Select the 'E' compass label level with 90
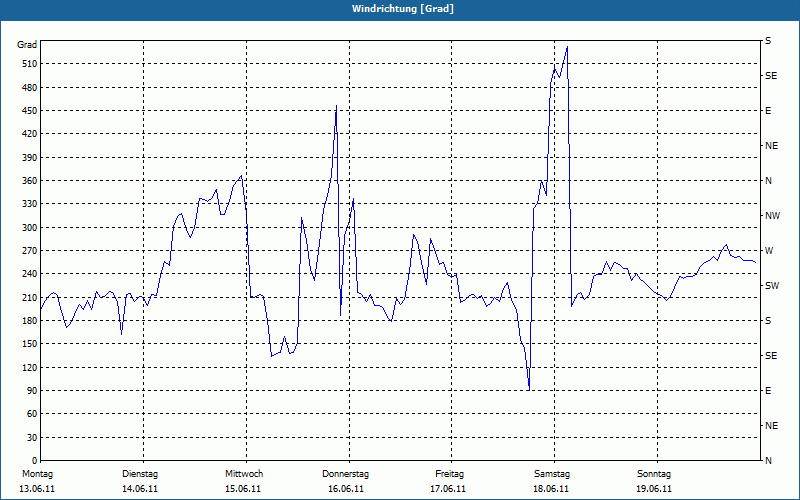 (768, 390)
